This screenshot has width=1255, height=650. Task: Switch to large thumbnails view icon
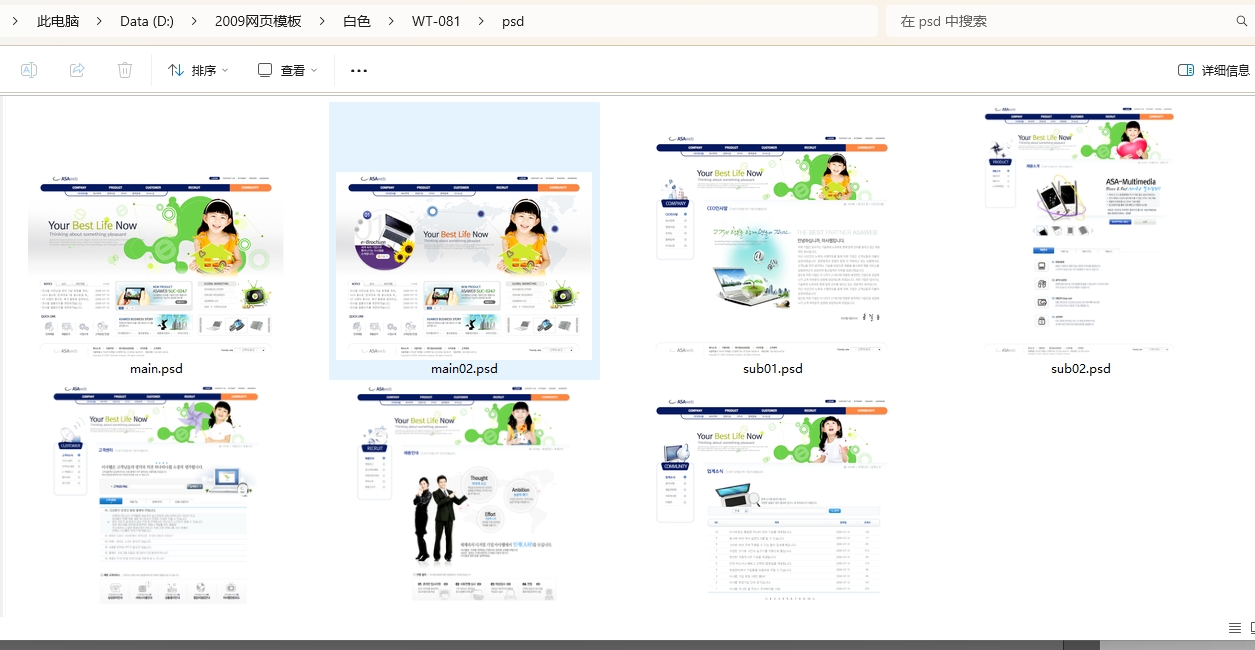coord(1252,627)
